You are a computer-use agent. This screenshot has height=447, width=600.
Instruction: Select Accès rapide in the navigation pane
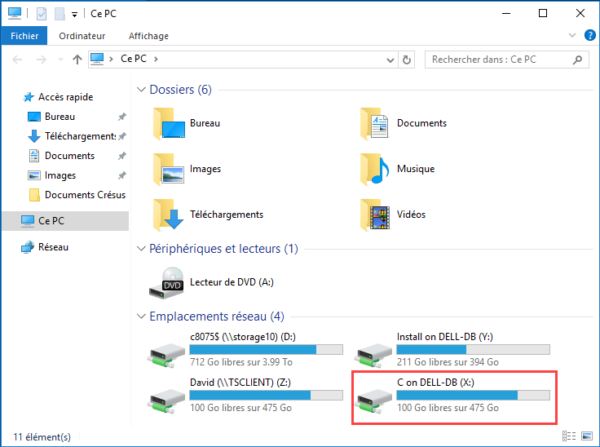coord(65,97)
